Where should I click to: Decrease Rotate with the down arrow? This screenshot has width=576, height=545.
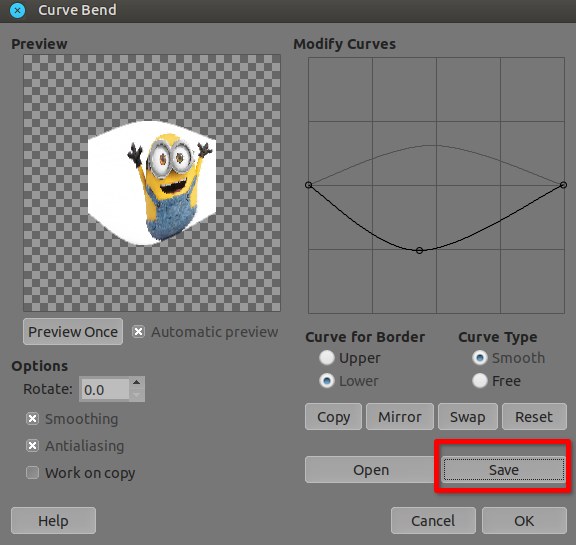(137, 395)
